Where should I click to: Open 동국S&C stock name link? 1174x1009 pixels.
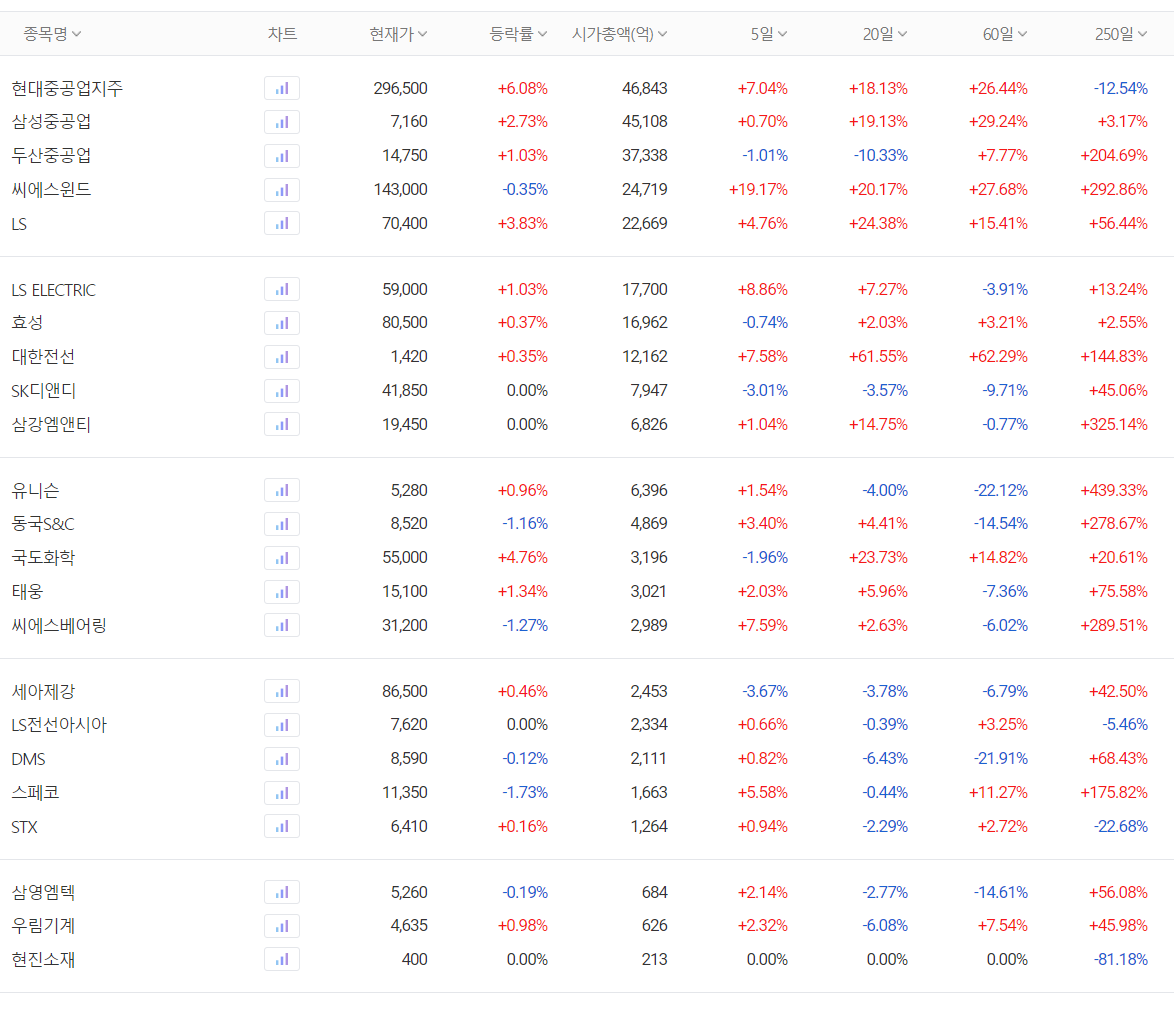click(43, 524)
